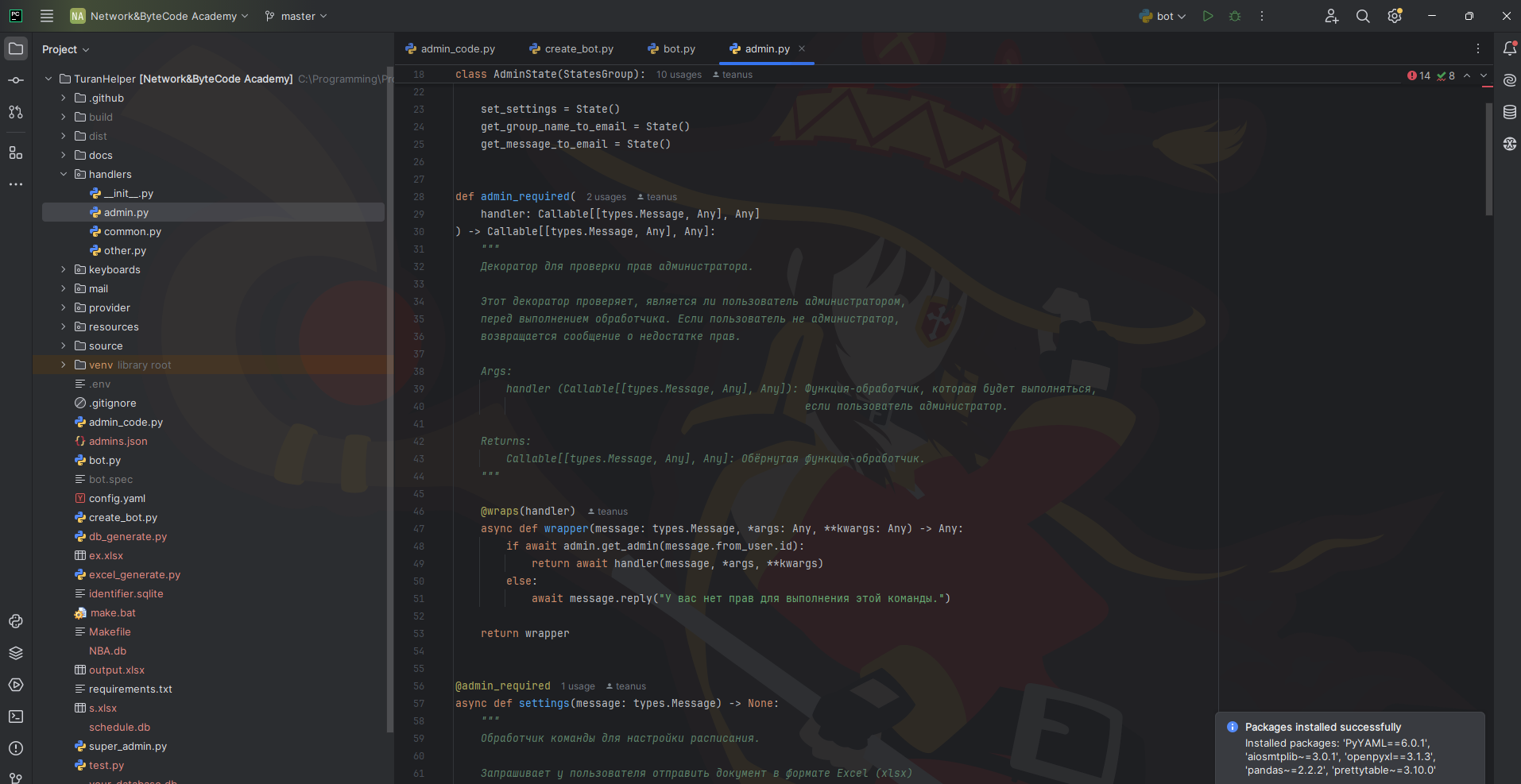The height and width of the screenshot is (784, 1521).
Task: Place cursor on 'return wrapper' line
Action: coord(524,634)
